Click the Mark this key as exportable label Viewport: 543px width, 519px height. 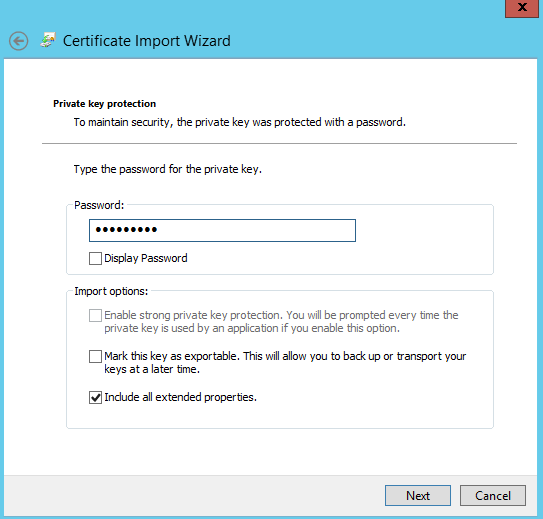pyautogui.click(x=285, y=363)
